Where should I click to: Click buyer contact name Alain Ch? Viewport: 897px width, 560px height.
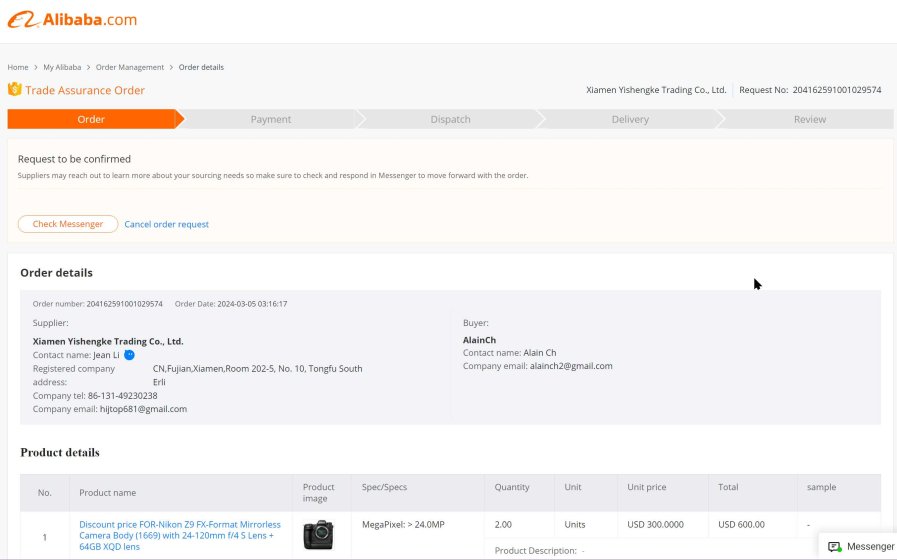539,352
